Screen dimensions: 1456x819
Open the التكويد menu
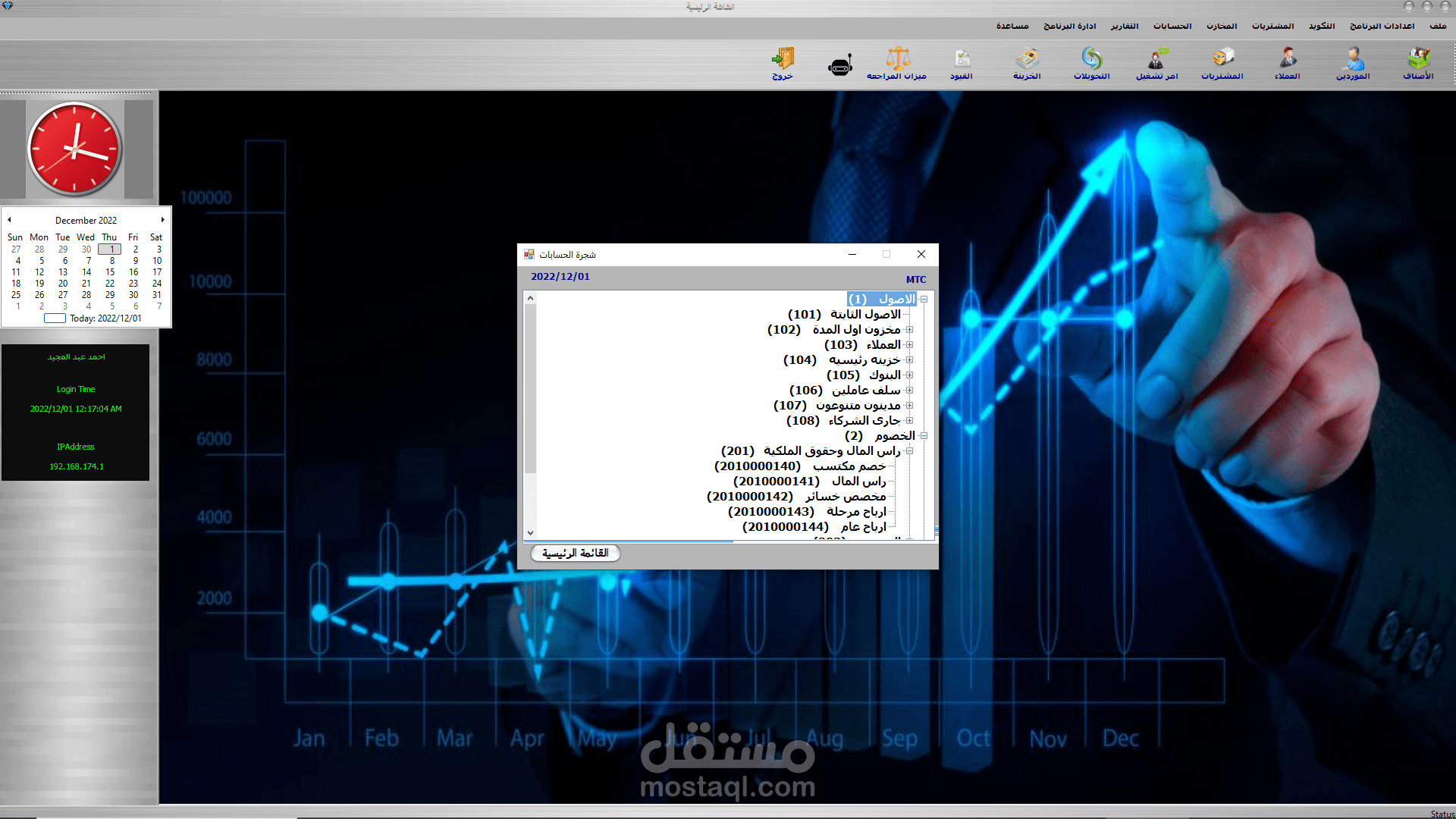coord(1322,26)
